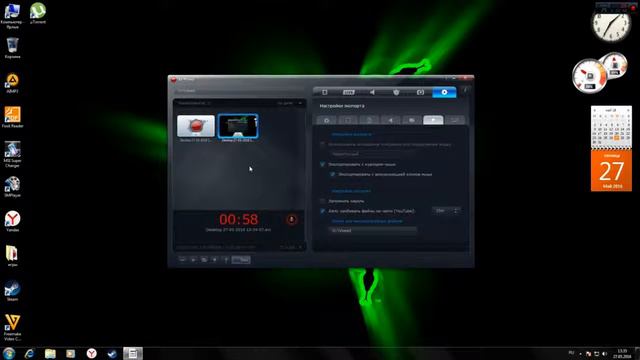Open the sort-by dropdown above recordings list
The height and width of the screenshot is (360, 640).
(290, 103)
